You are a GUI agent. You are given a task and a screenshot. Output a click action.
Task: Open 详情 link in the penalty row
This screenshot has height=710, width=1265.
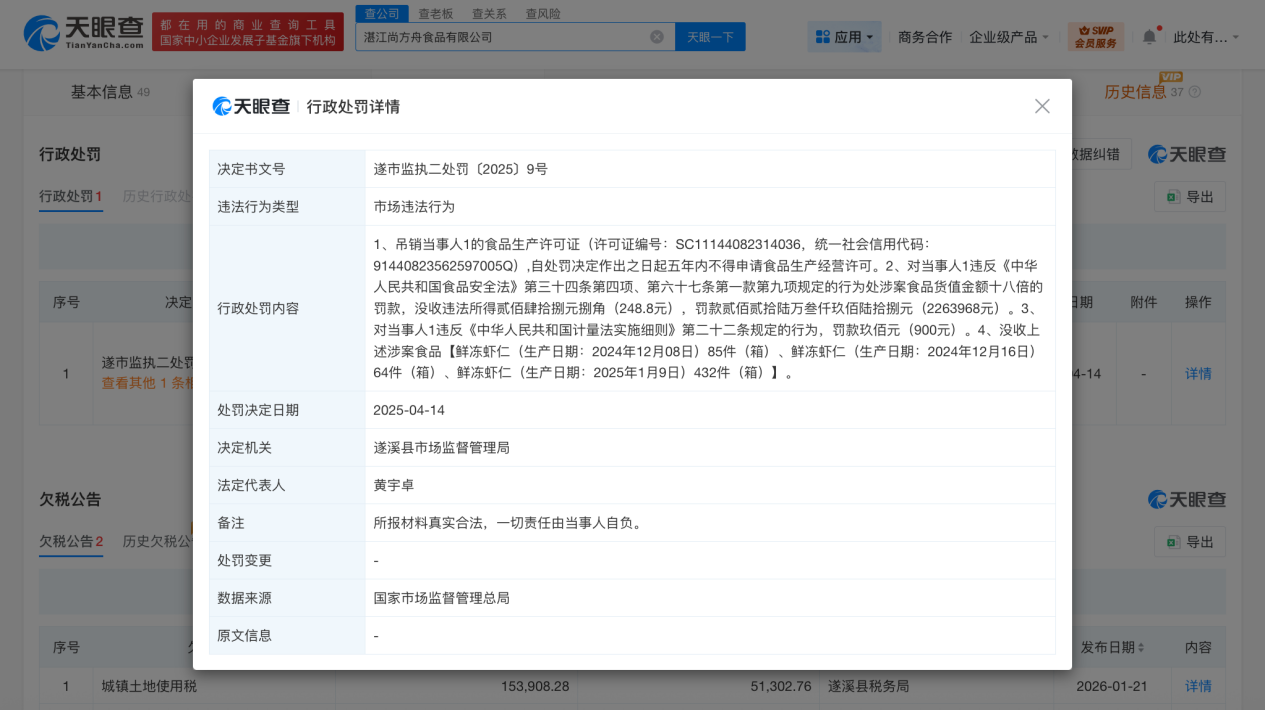coord(1198,373)
